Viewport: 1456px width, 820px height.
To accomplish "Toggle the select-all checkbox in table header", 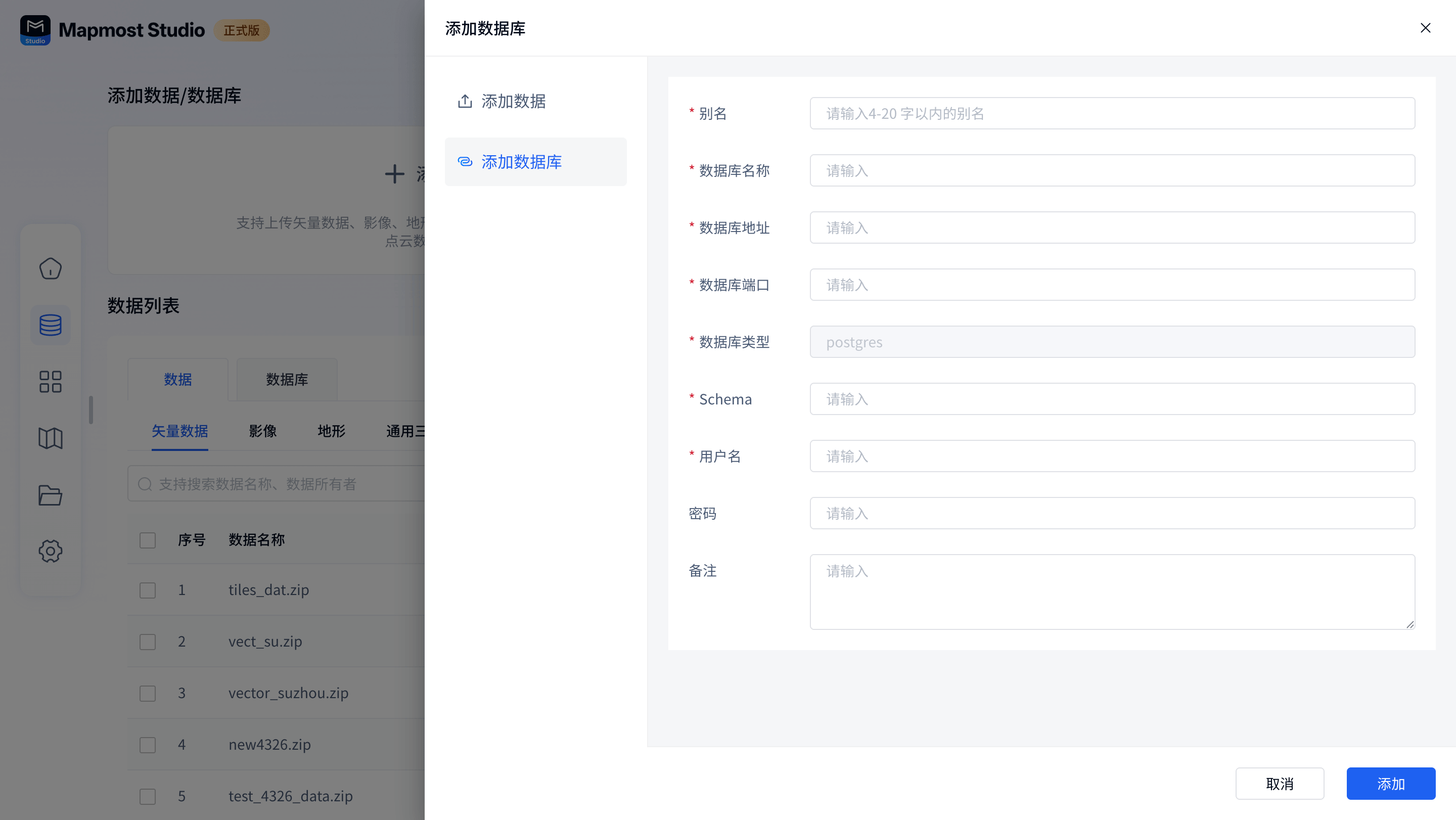I will (148, 540).
